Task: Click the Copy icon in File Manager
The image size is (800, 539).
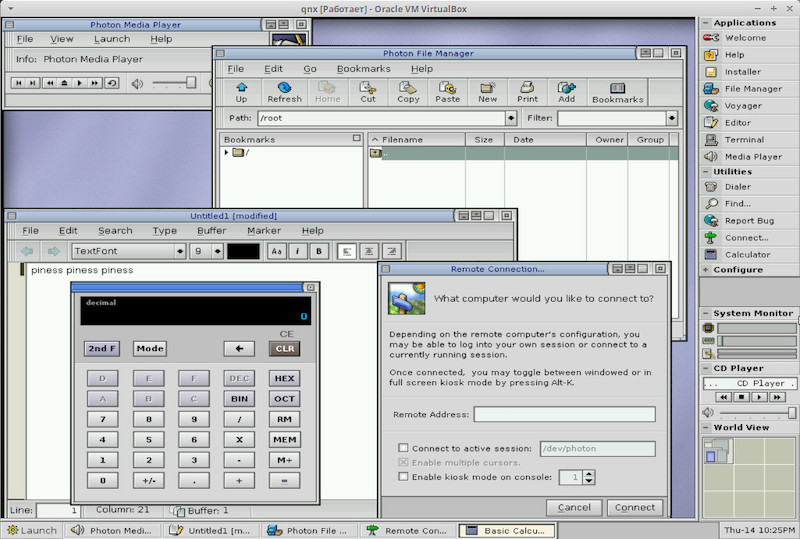Action: tap(408, 92)
